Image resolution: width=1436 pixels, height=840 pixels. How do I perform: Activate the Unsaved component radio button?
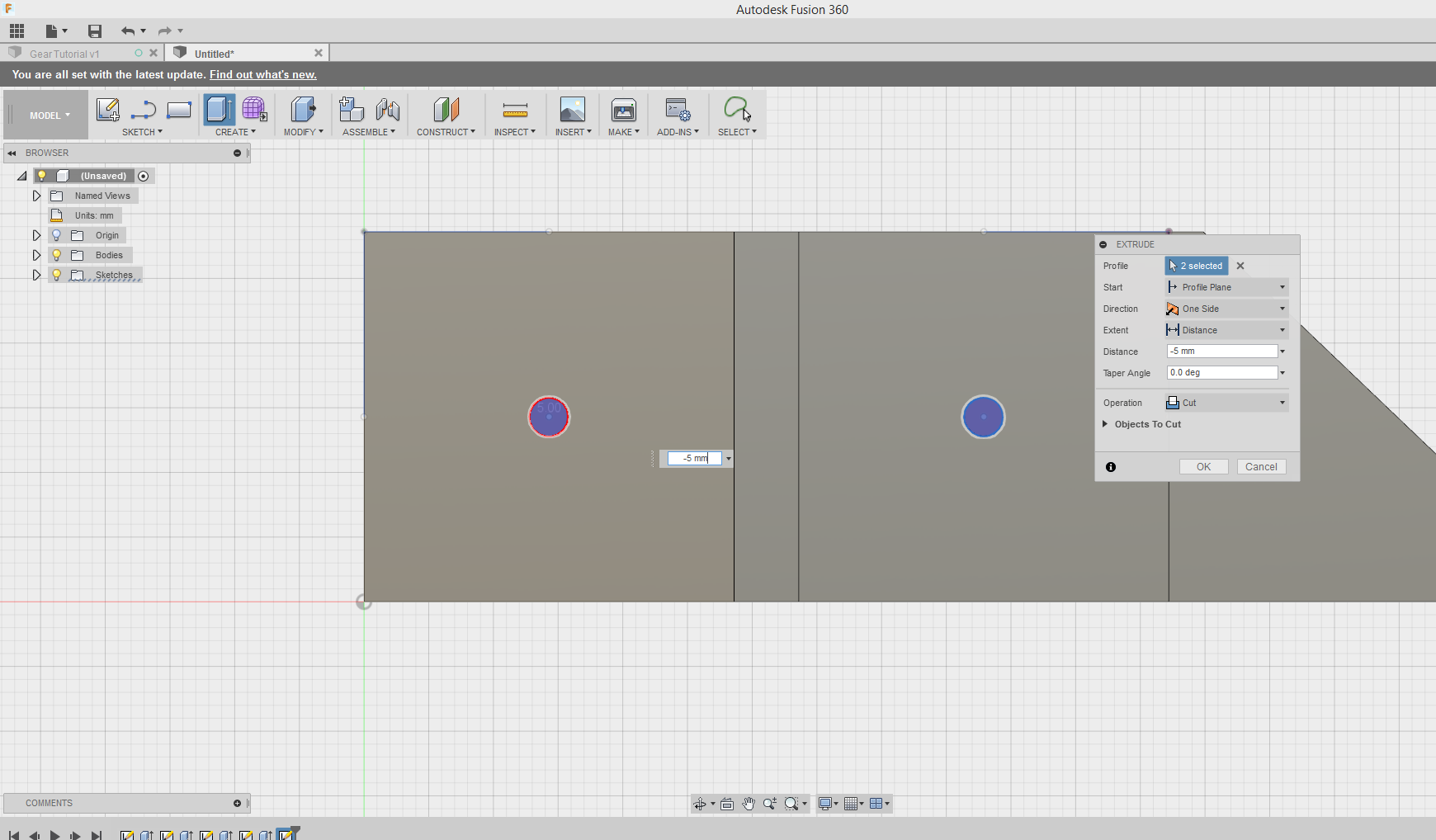point(144,176)
